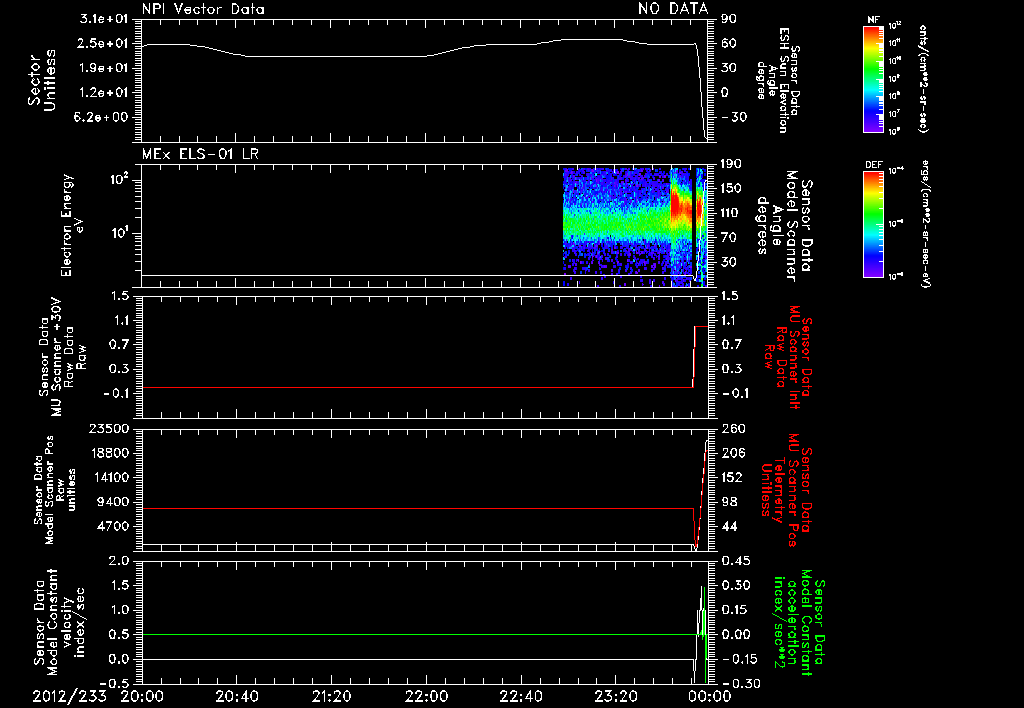The width and height of the screenshot is (1024, 708).
Task: Click the 'NO DATA' label
Action: (673, 8)
